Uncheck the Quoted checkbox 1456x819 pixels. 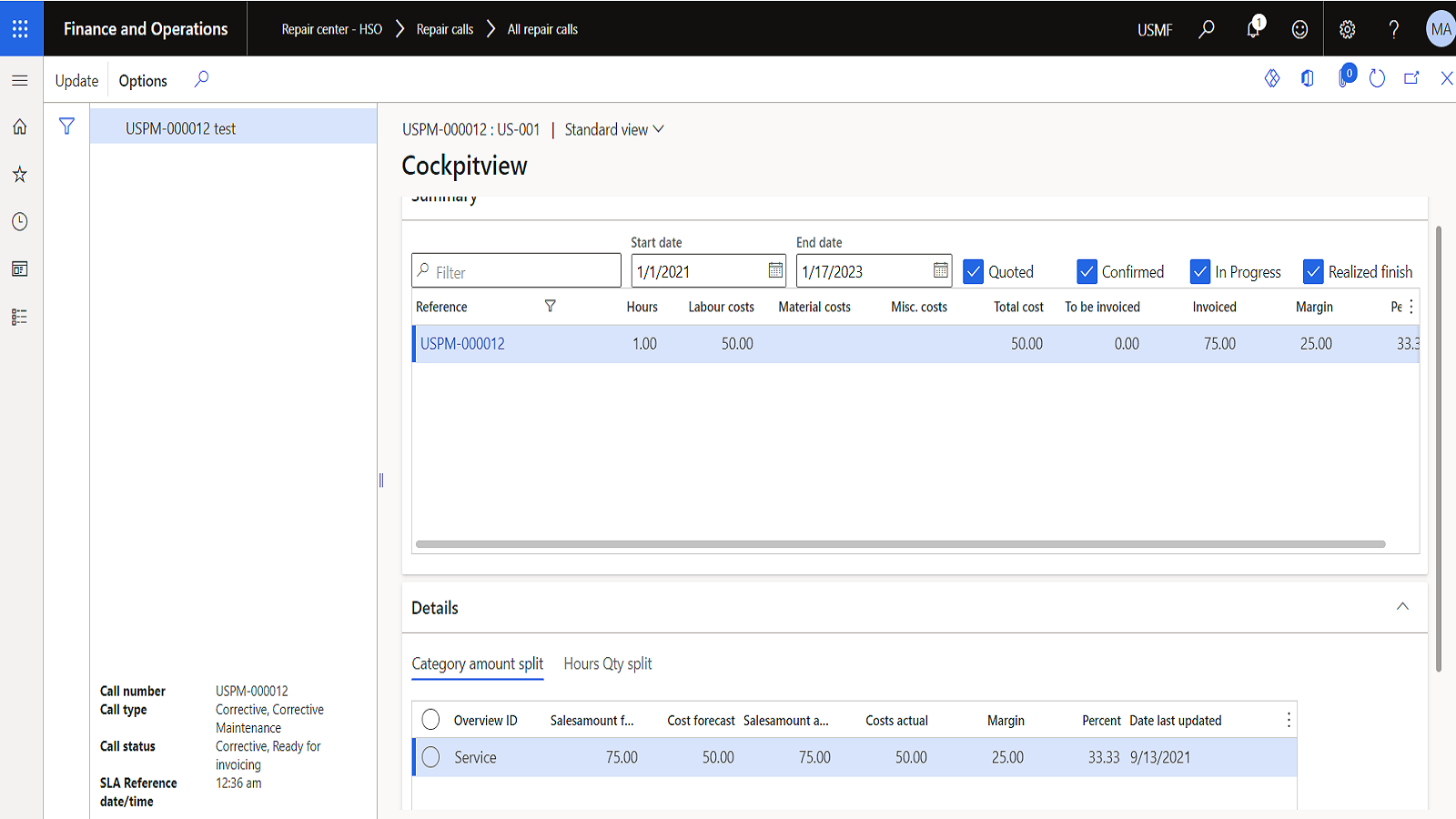974,272
